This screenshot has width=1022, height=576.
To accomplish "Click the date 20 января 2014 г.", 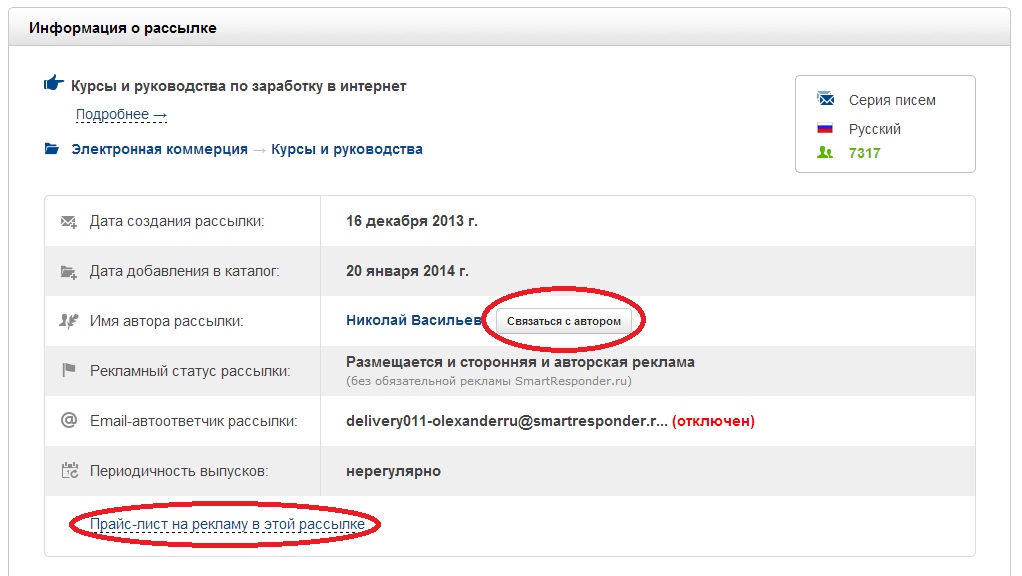I will point(407,270).
